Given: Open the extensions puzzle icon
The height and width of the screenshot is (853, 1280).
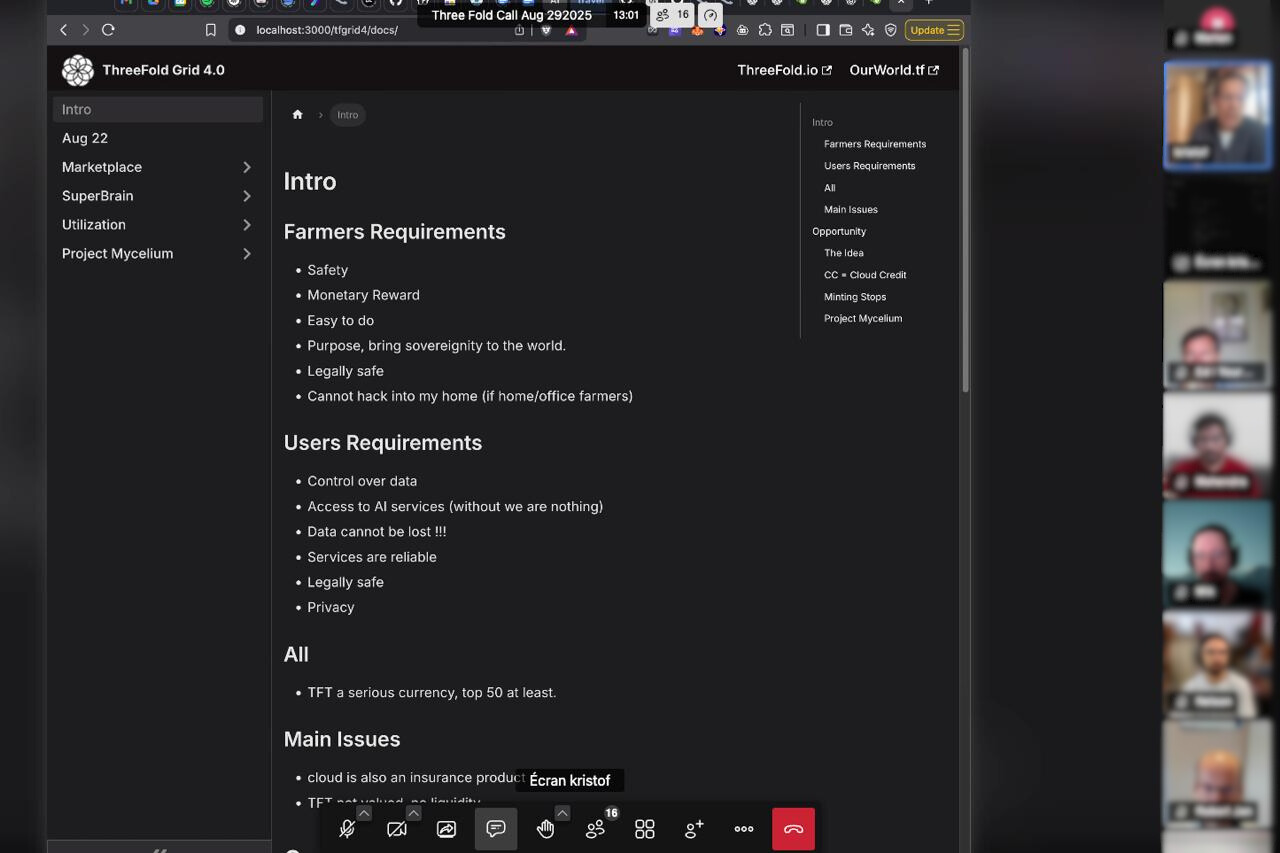Looking at the screenshot, I should tap(765, 30).
